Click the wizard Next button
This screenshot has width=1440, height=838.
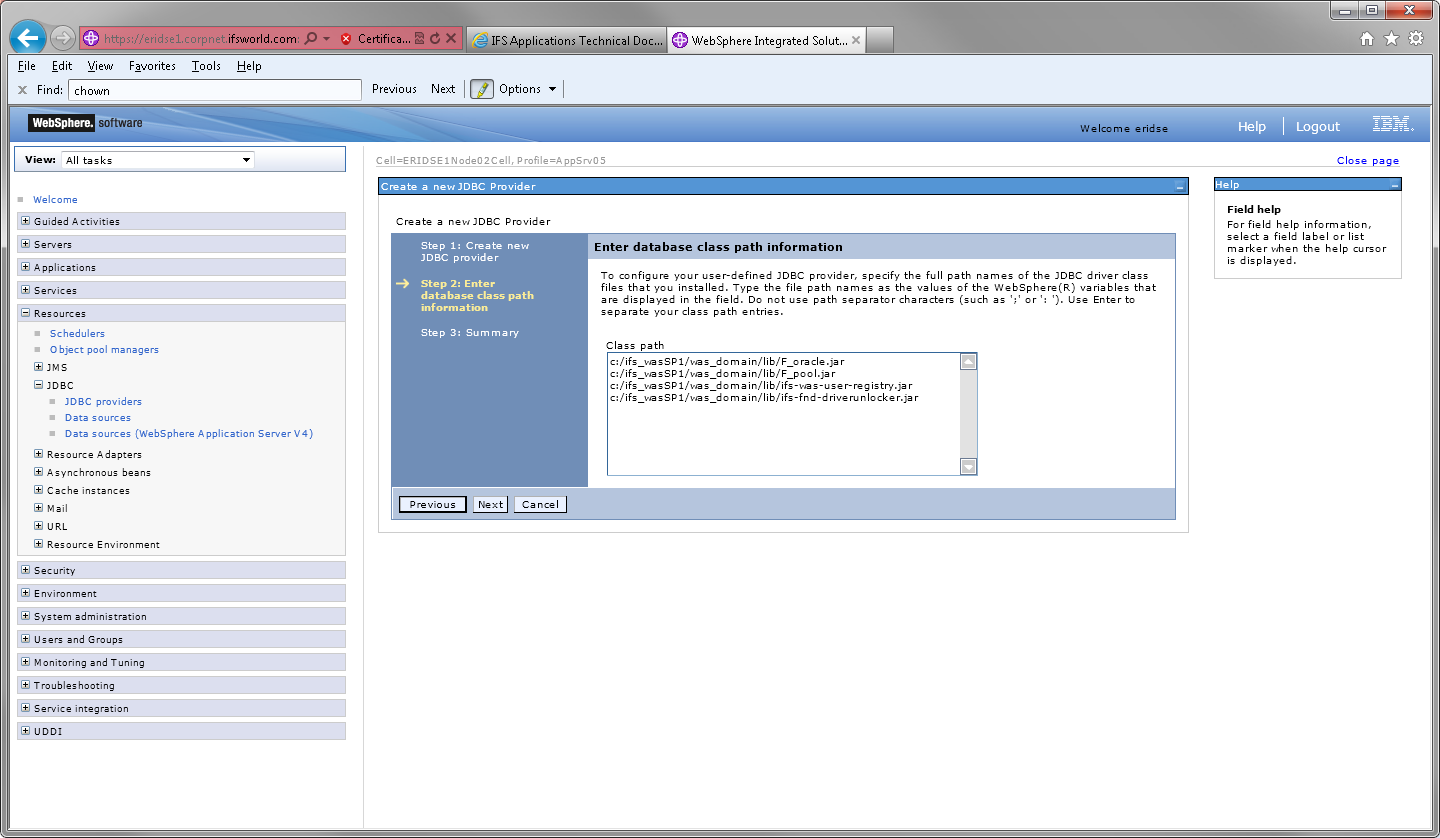[x=490, y=505]
